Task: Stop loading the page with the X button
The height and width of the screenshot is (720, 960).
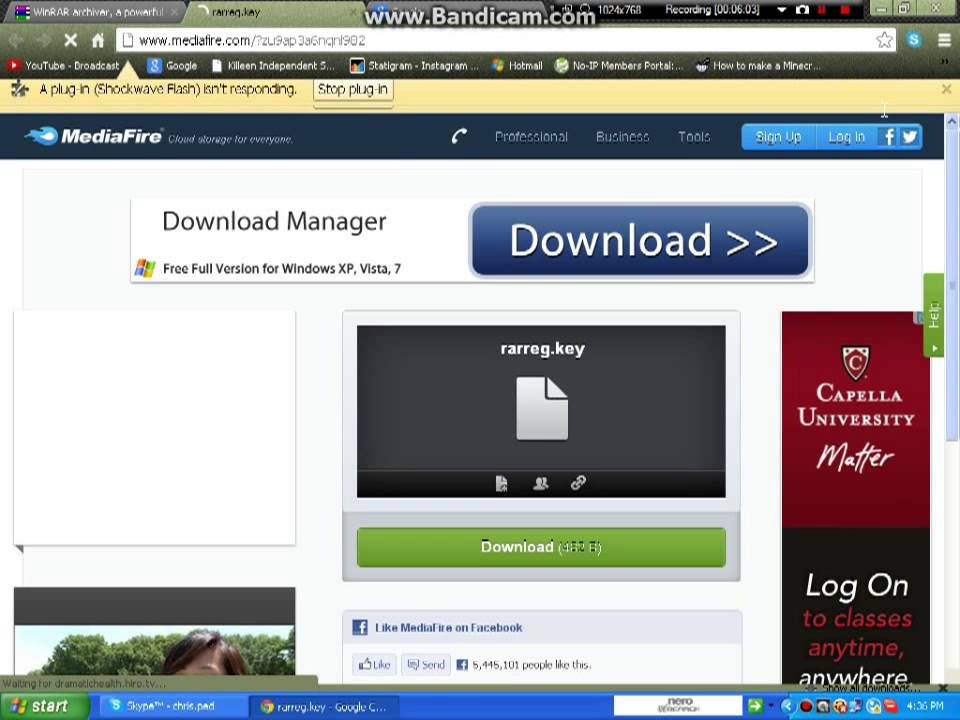Action: pos(70,40)
